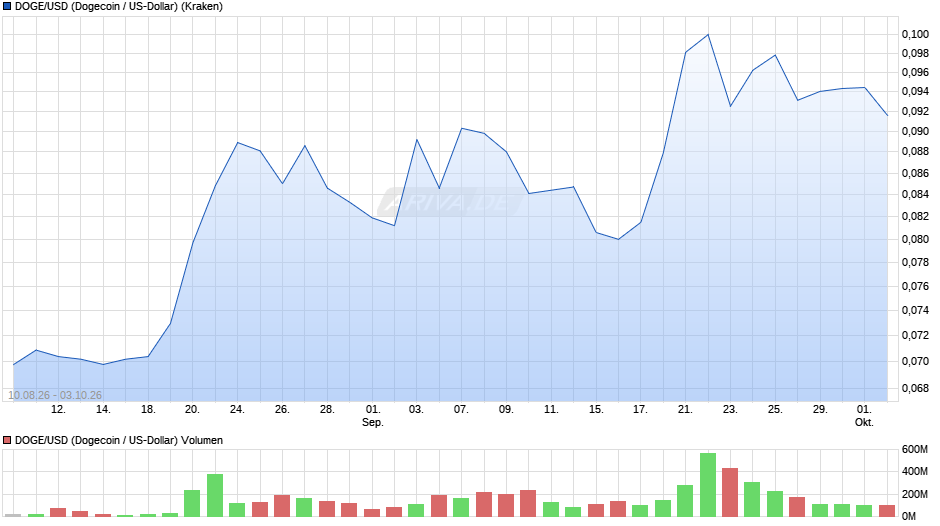Click the '0,100' price axis label
Screen dimensions: 940x526
point(915,34)
